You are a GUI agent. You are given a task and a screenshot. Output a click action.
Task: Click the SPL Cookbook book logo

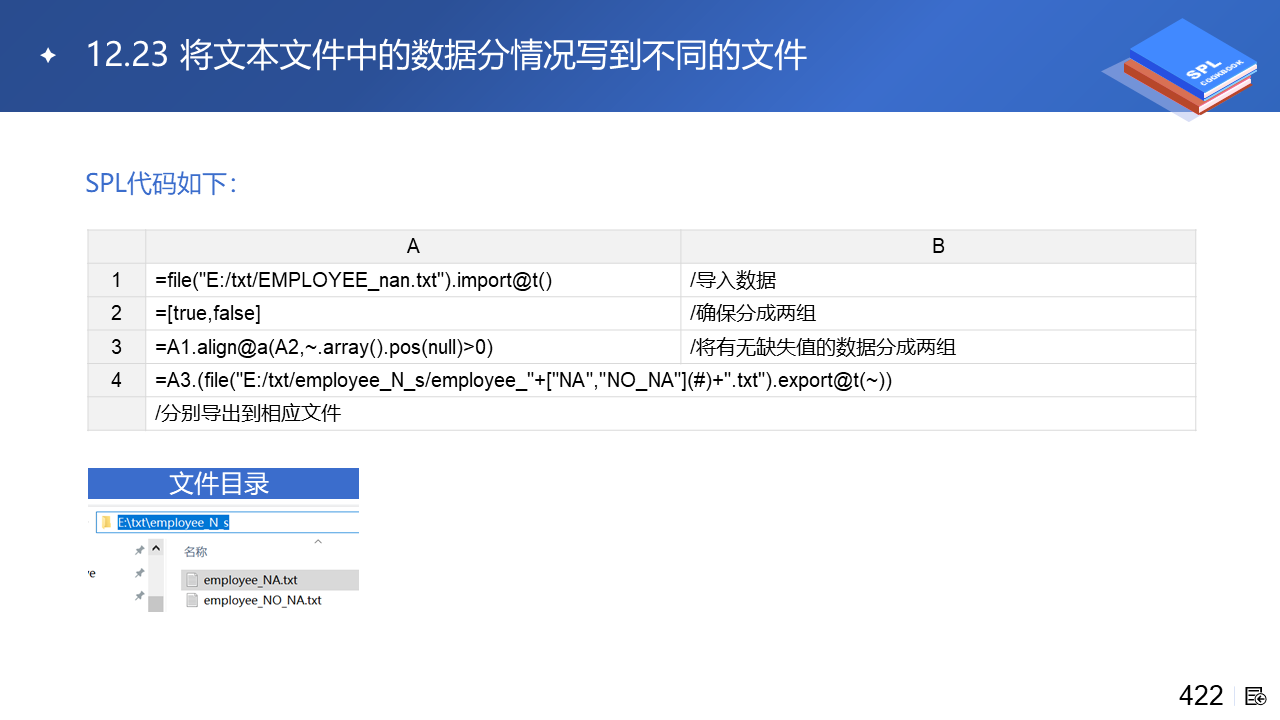1178,68
